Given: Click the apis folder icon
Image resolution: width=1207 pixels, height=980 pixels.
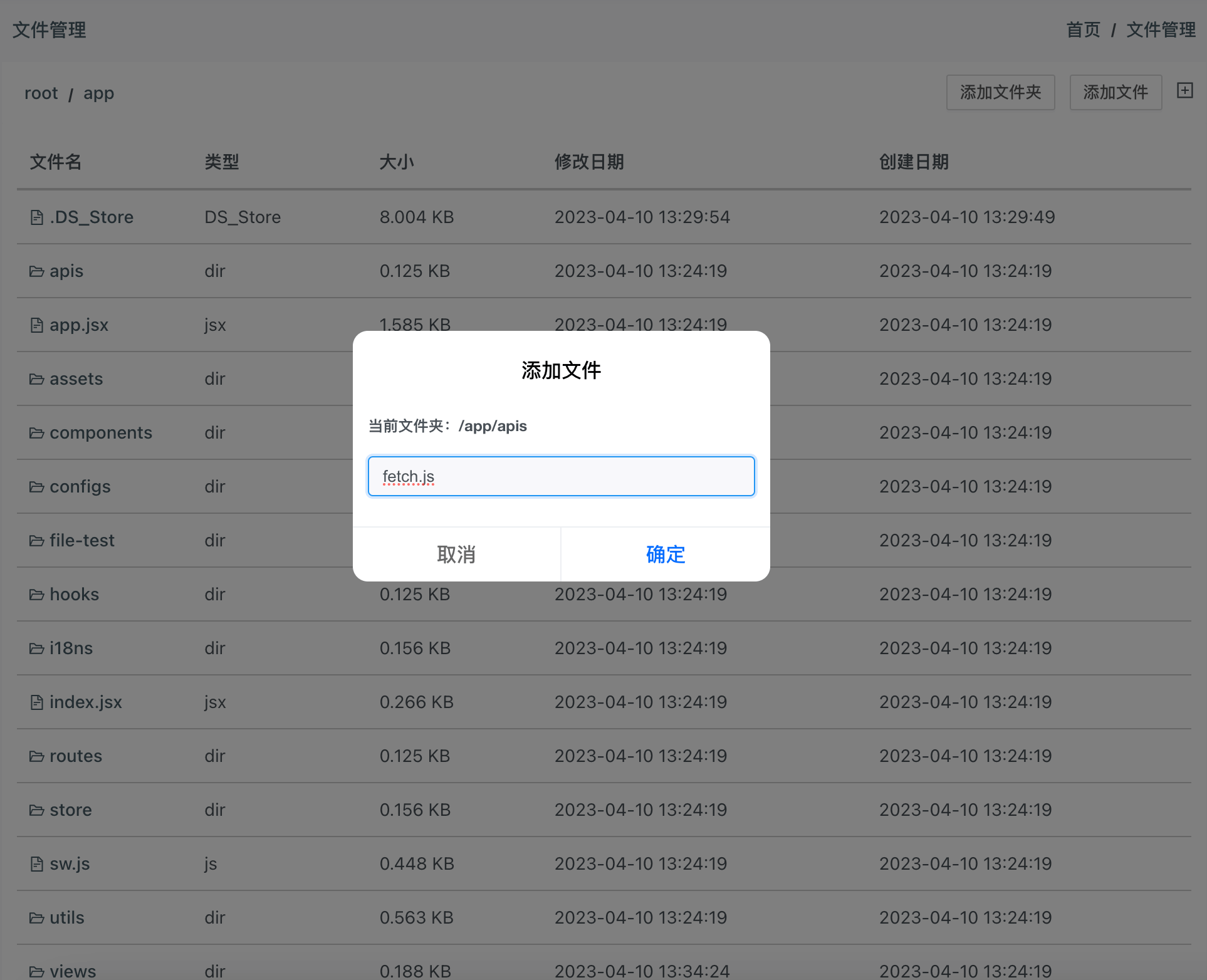Looking at the screenshot, I should [37, 271].
